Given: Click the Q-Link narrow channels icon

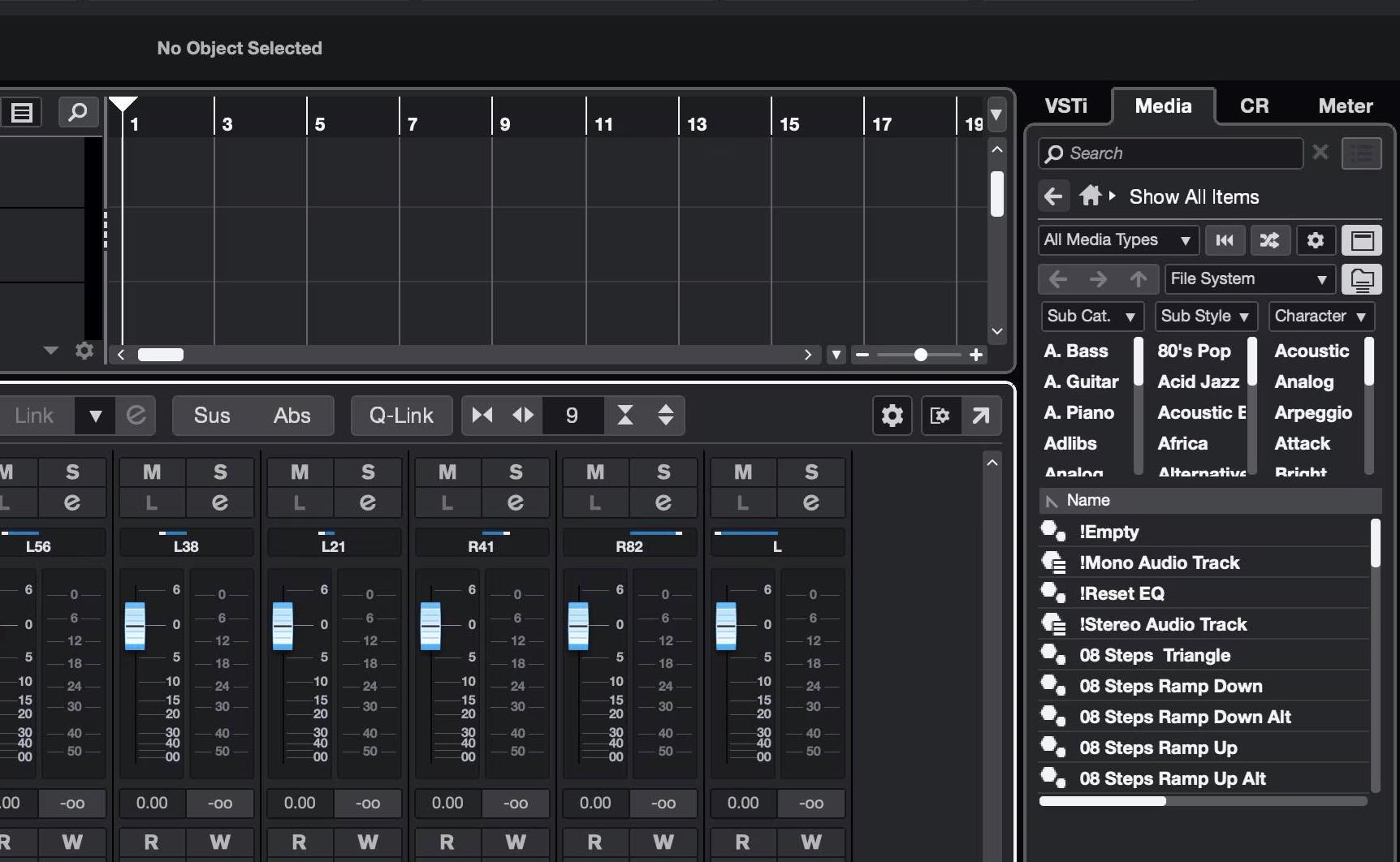Looking at the screenshot, I should click(482, 416).
